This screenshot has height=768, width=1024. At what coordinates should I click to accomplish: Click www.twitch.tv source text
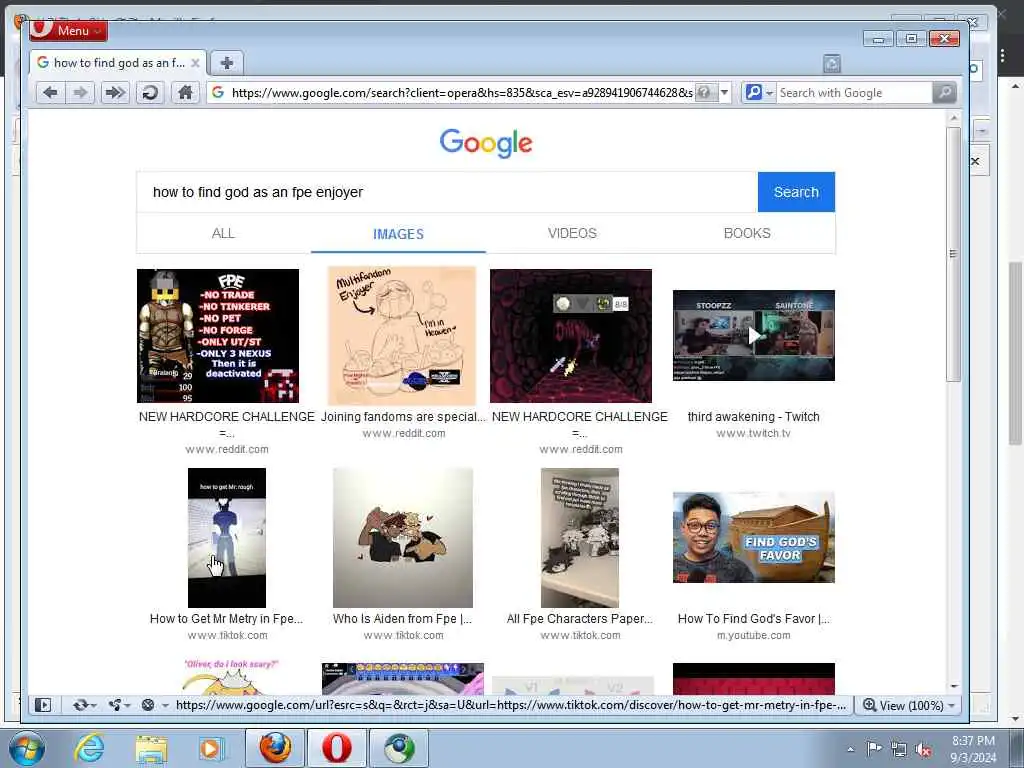click(754, 433)
